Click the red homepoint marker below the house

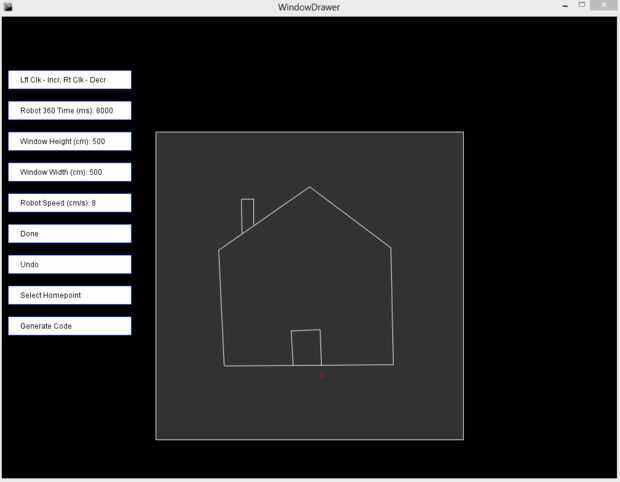point(323,376)
